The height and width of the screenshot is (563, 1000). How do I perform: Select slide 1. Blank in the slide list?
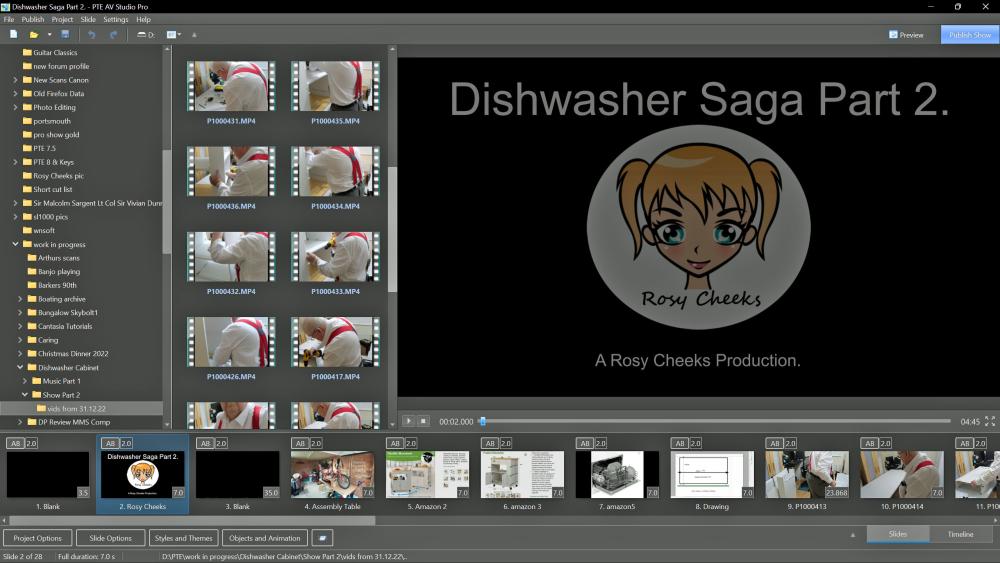[48, 475]
